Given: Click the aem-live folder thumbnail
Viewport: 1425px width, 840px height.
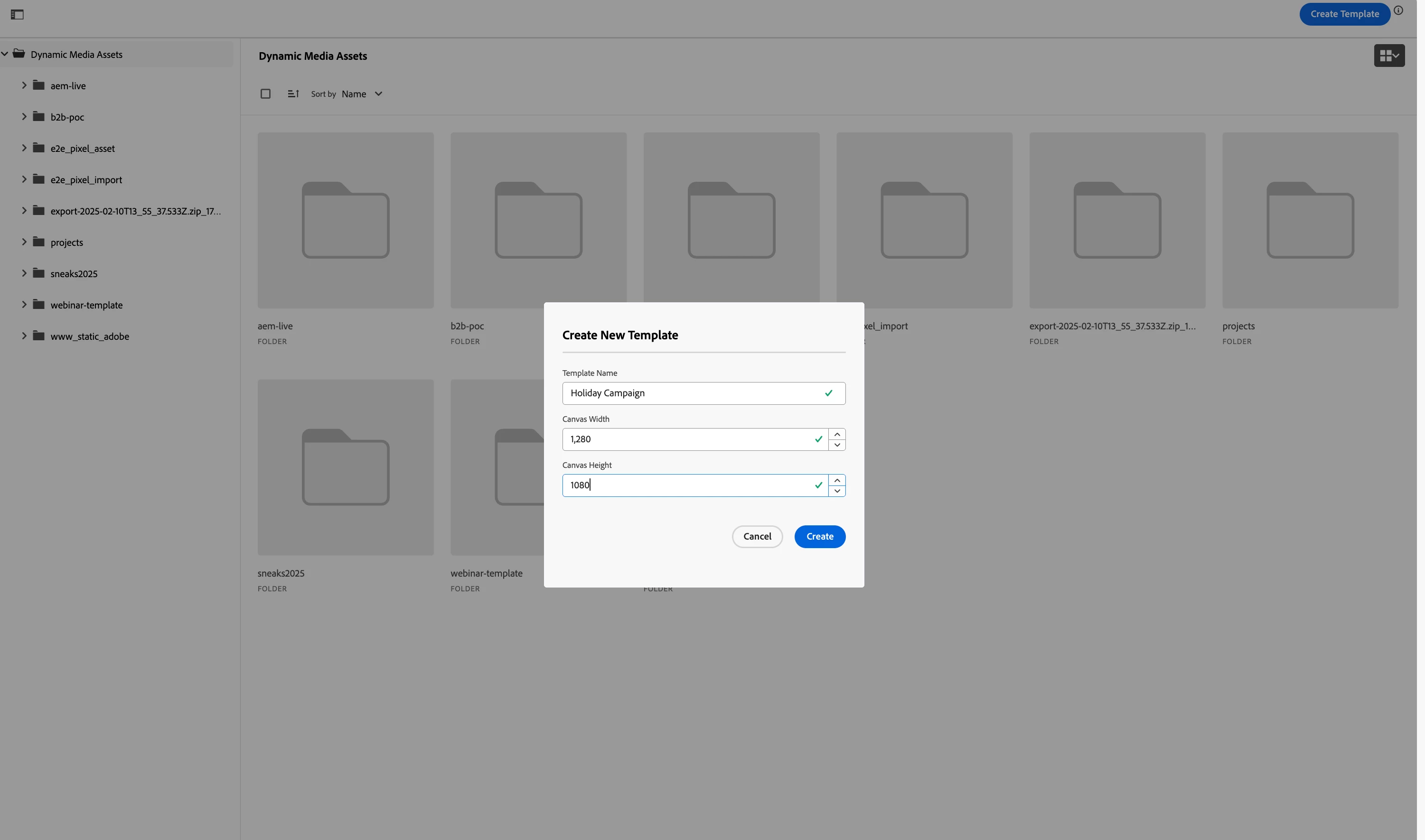Looking at the screenshot, I should pos(347,221).
